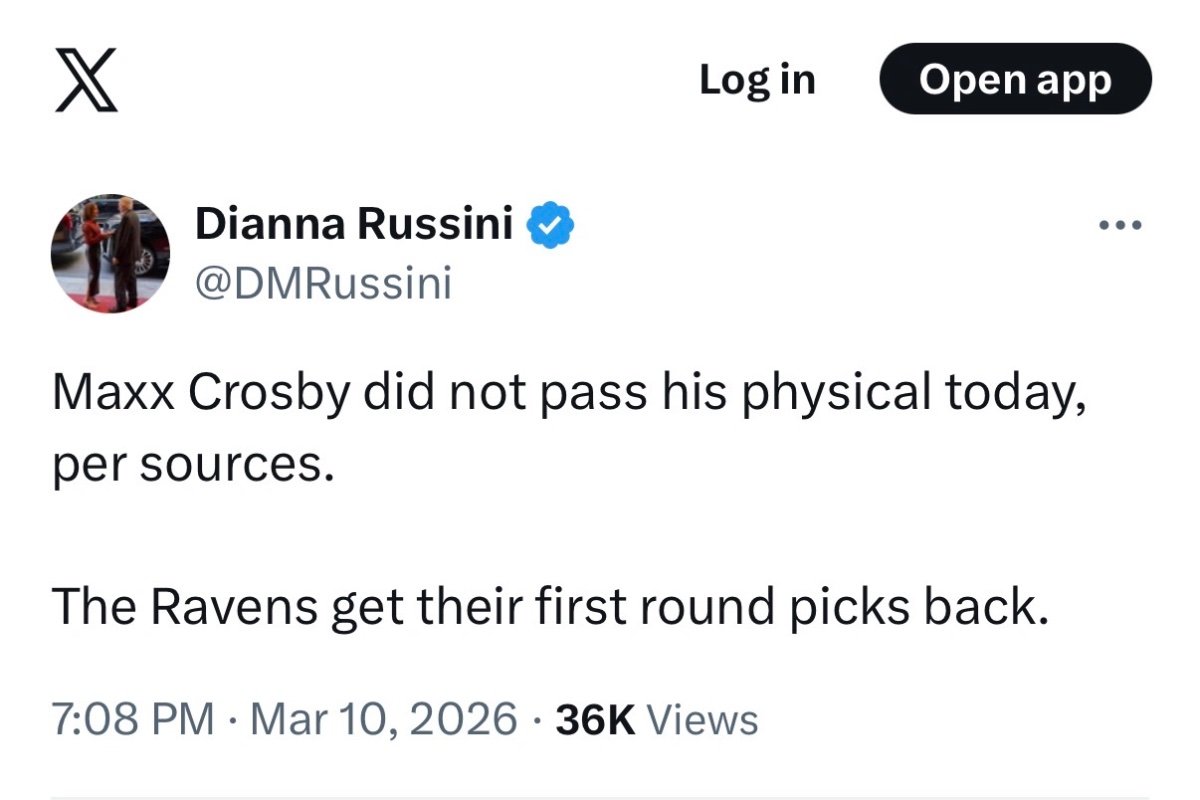The image size is (1200, 800).
Task: Tap the Open app button
Action: click(1015, 79)
